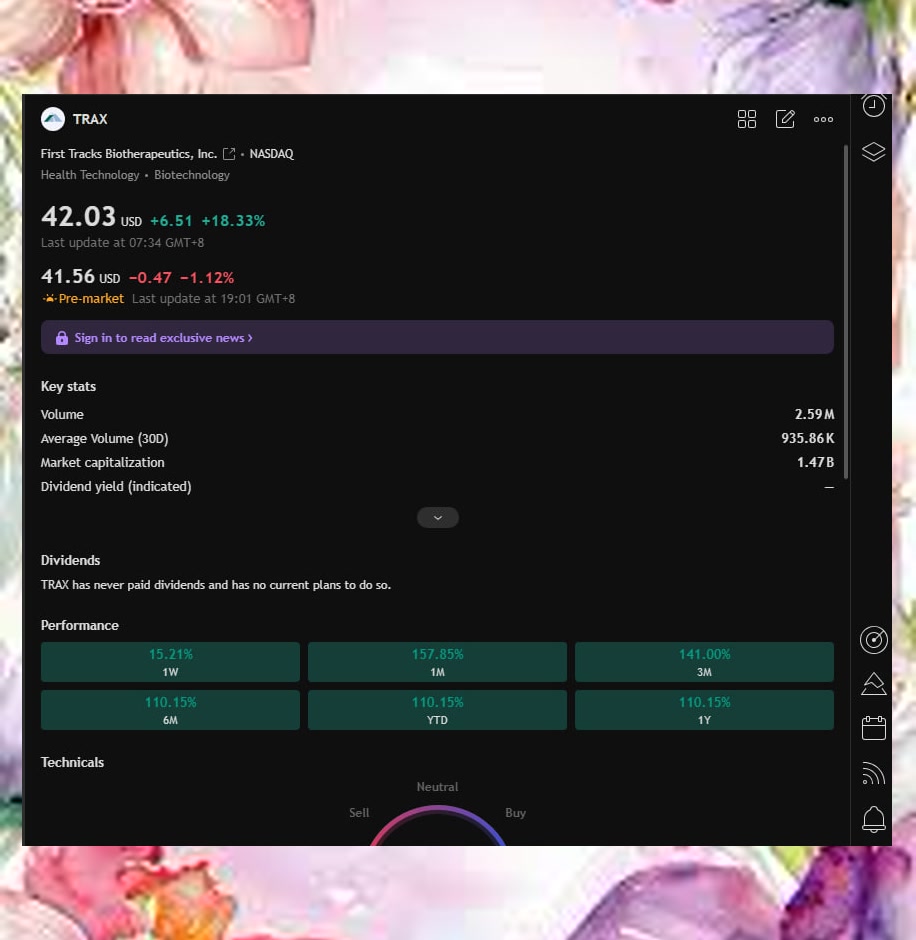This screenshot has height=940, width=916.
Task: Open external link icon beside company name
Action: 228,154
